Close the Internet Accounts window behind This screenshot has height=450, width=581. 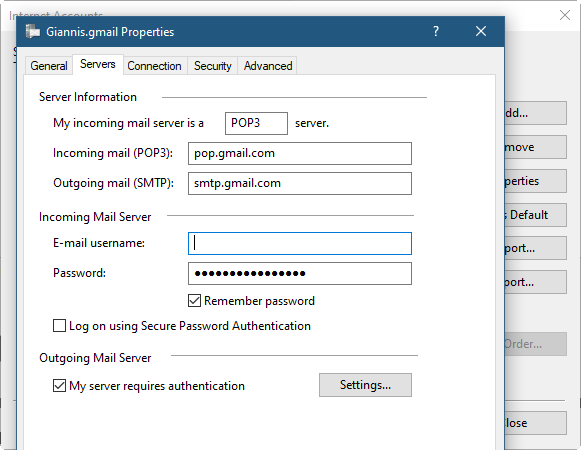(565, 15)
